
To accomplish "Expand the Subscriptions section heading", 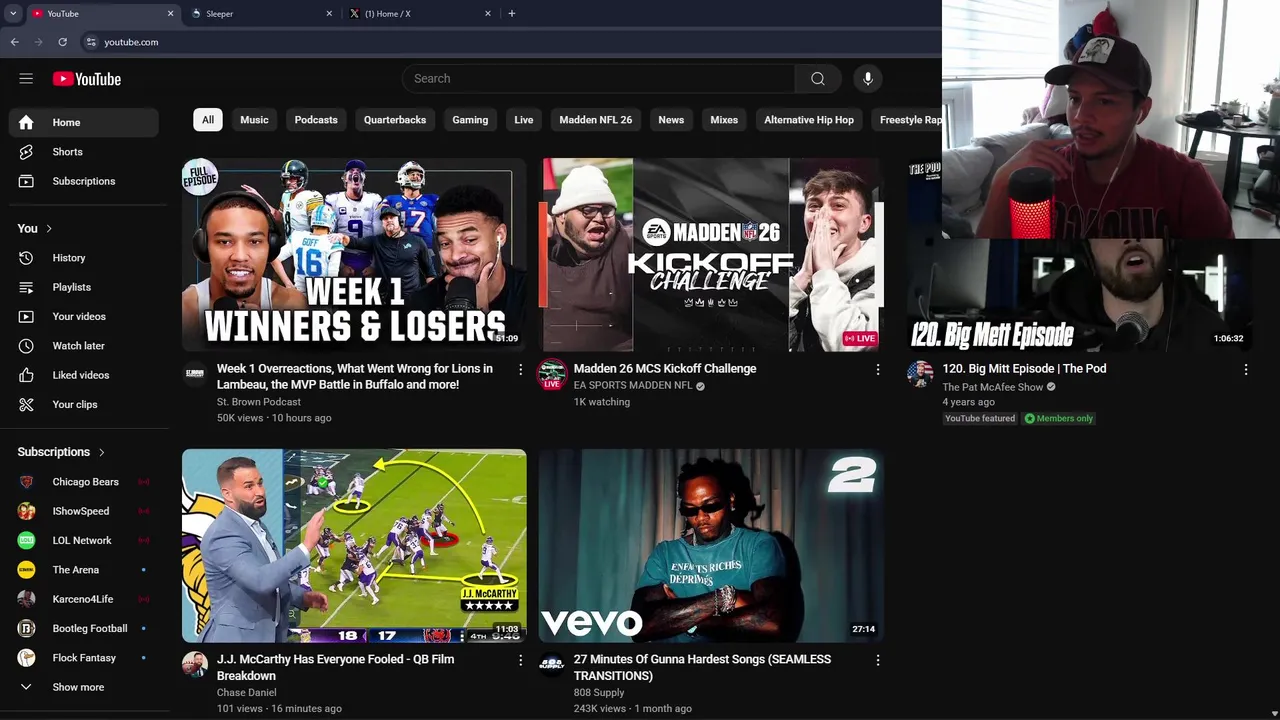I will 61,452.
